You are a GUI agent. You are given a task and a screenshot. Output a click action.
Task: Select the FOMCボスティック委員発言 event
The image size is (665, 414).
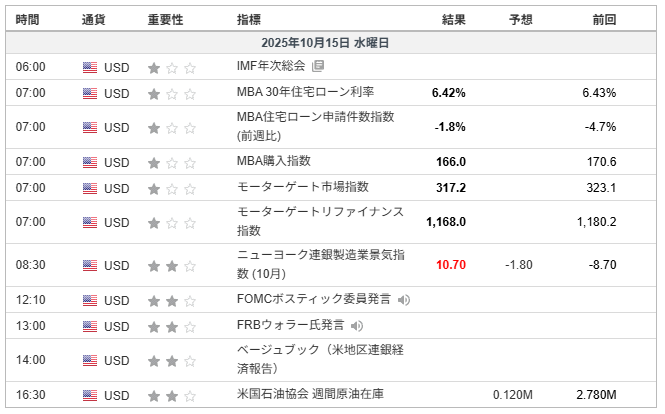click(314, 299)
